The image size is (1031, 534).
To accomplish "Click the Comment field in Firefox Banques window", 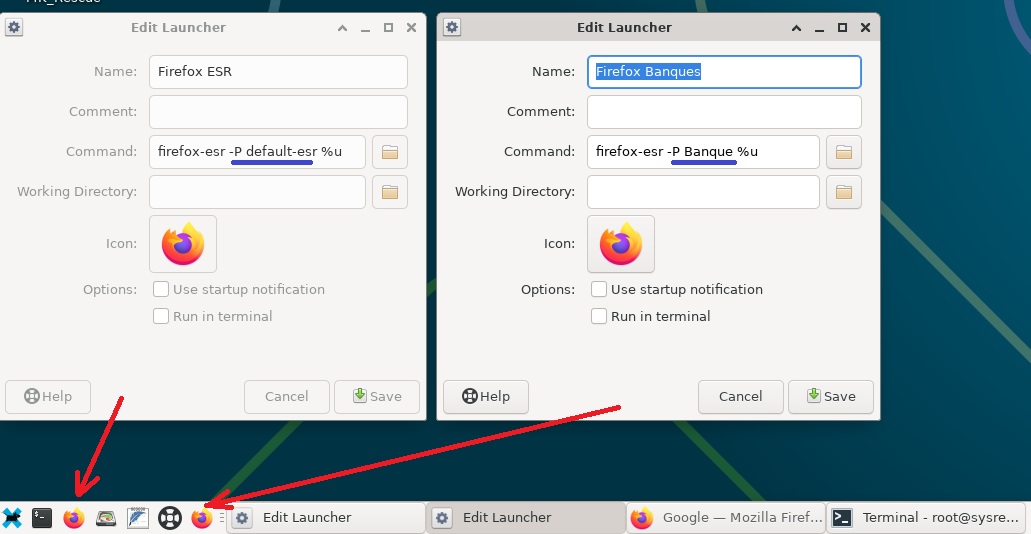I will pos(724,112).
